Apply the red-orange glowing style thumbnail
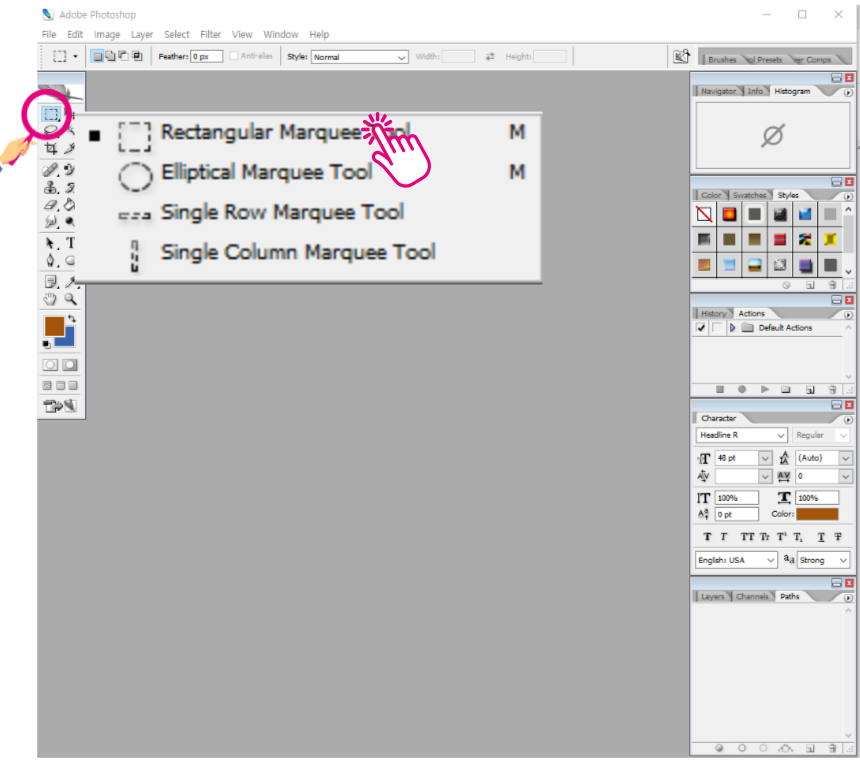 pyautogui.click(x=729, y=214)
